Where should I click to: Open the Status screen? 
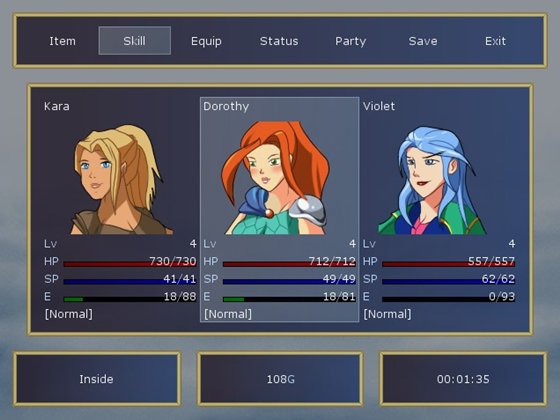click(x=279, y=41)
